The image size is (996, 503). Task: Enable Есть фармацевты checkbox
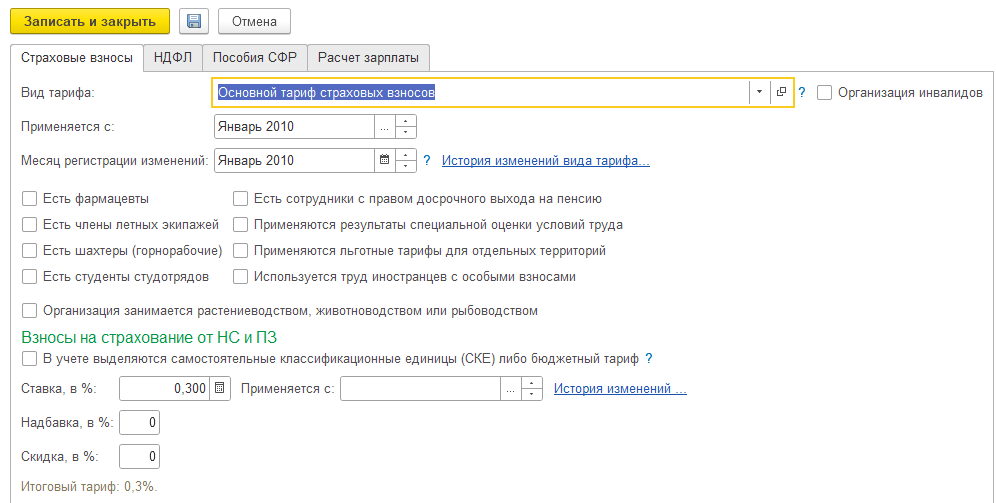(x=29, y=199)
